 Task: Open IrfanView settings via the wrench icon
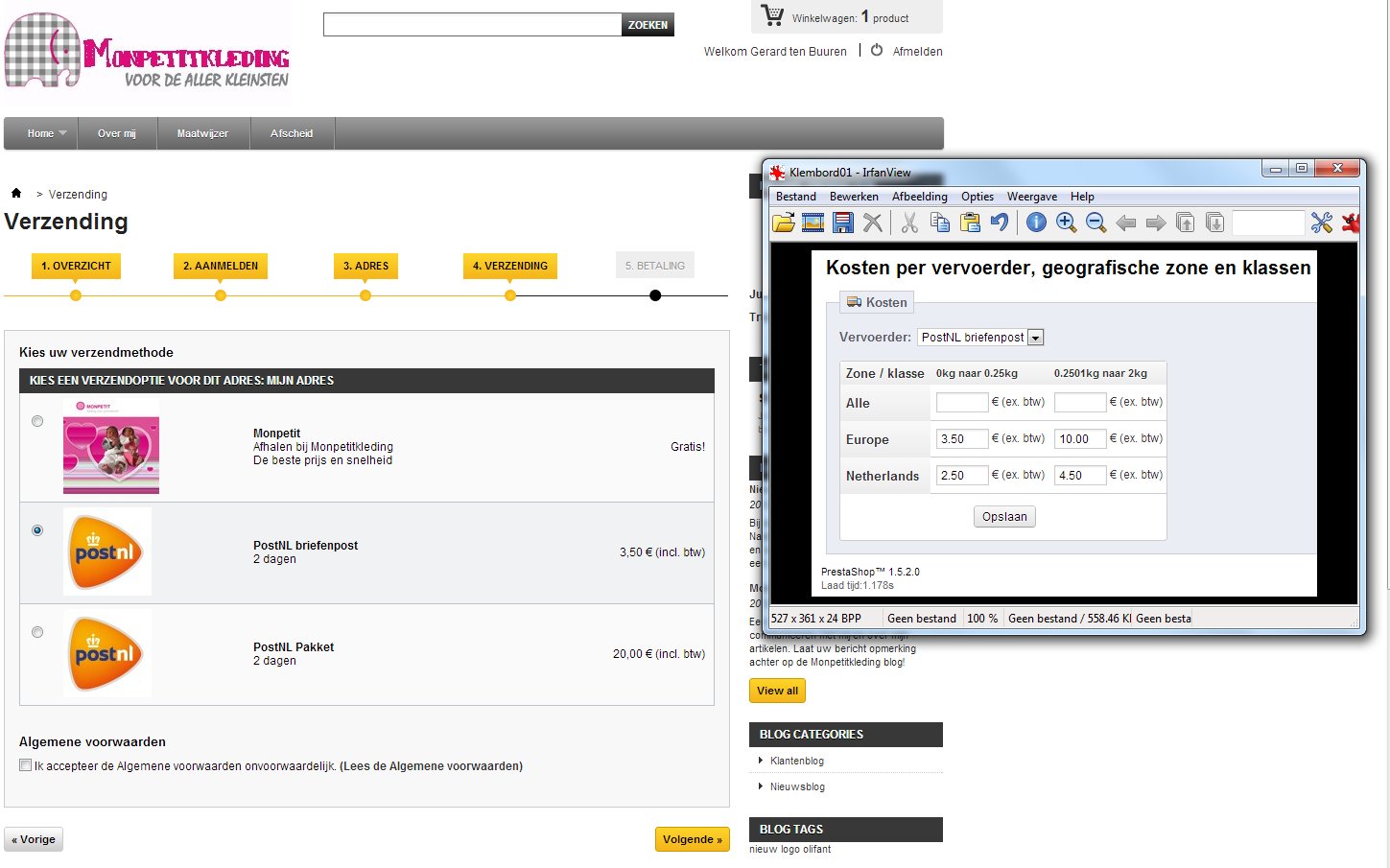pyautogui.click(x=1322, y=223)
